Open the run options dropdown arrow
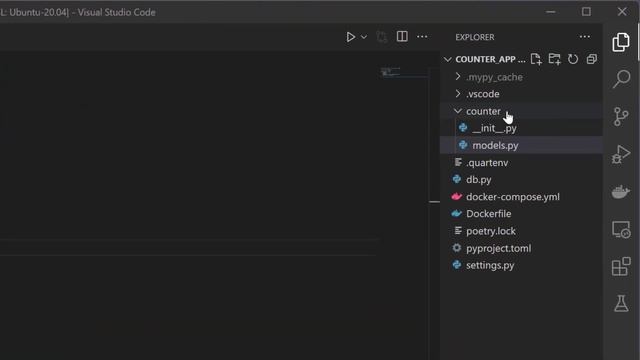640x360 pixels. click(364, 37)
